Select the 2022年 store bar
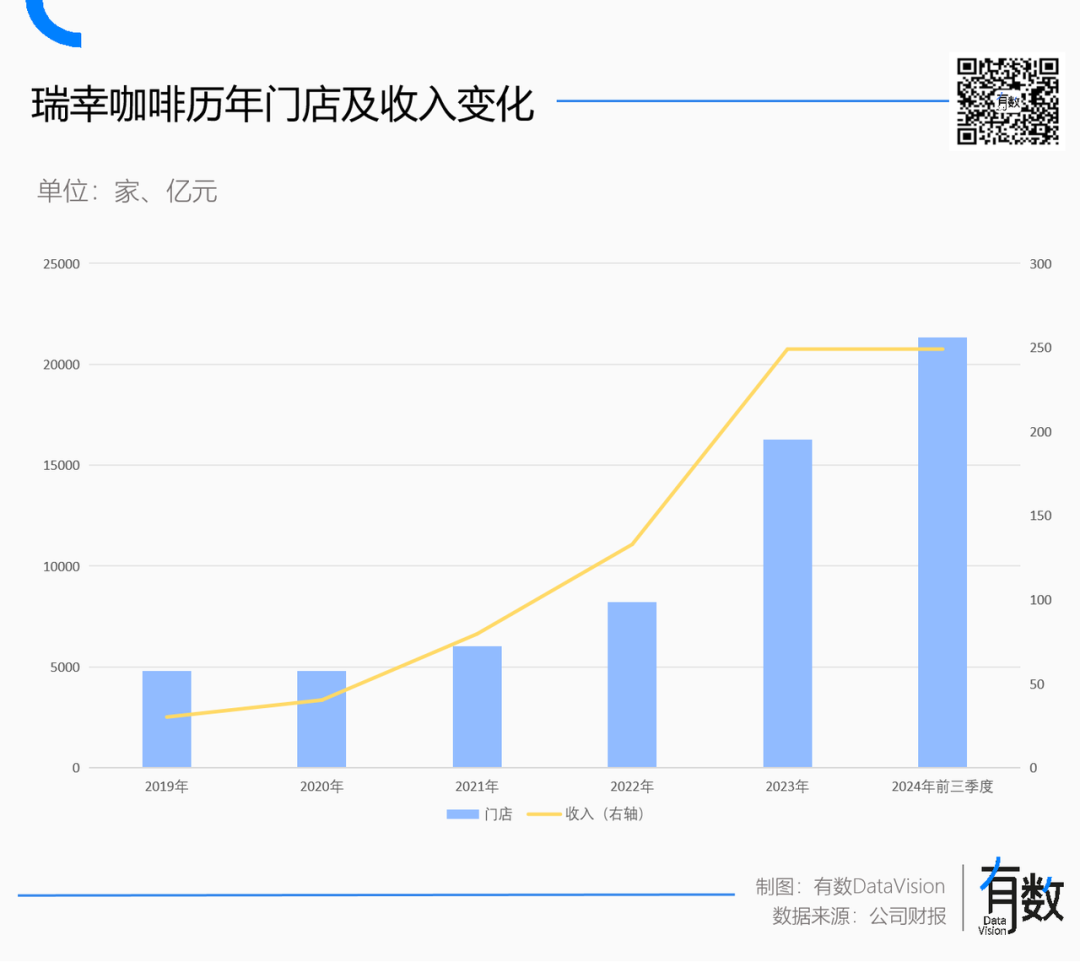The width and height of the screenshot is (1080, 962). [x=632, y=684]
